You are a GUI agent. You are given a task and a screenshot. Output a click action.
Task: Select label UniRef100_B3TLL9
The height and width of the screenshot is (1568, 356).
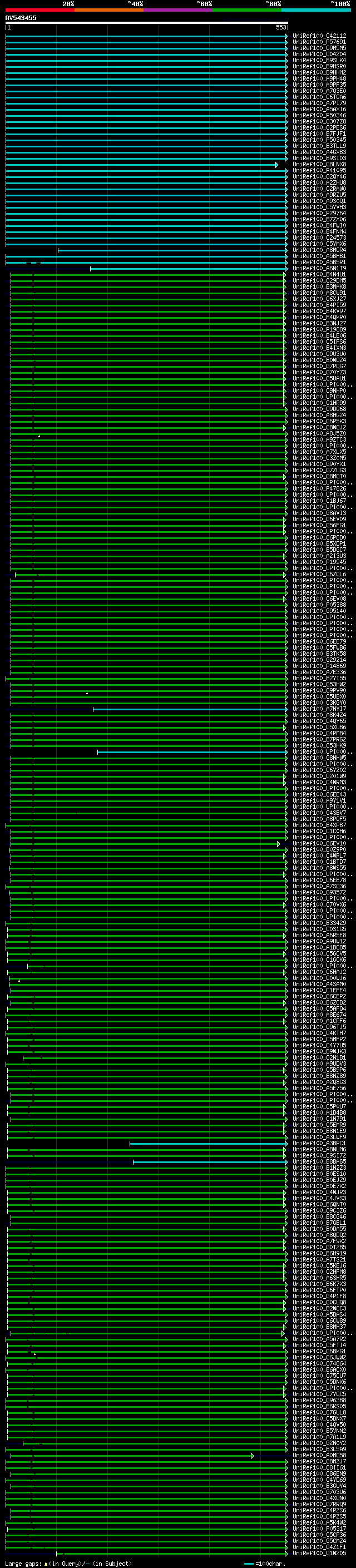(x=319, y=146)
